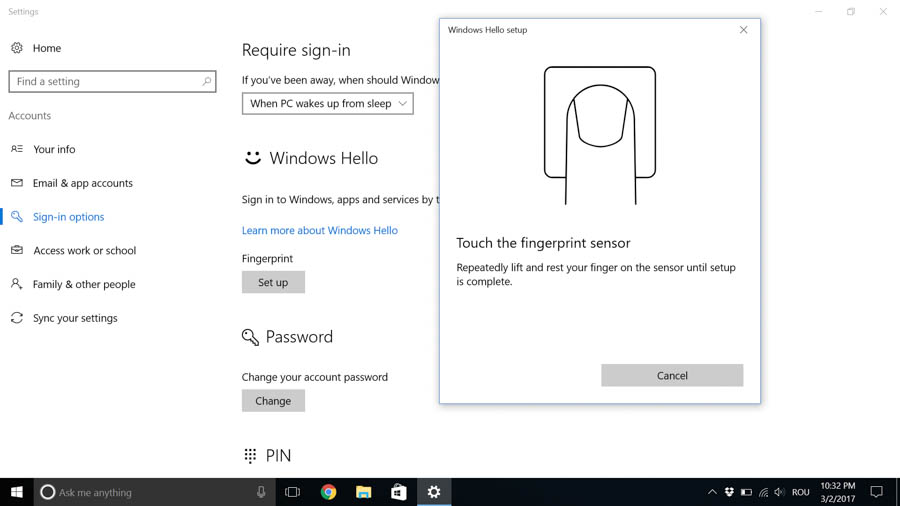Launch Google Chrome from the taskbar
This screenshot has height=506, width=900.
[328, 492]
